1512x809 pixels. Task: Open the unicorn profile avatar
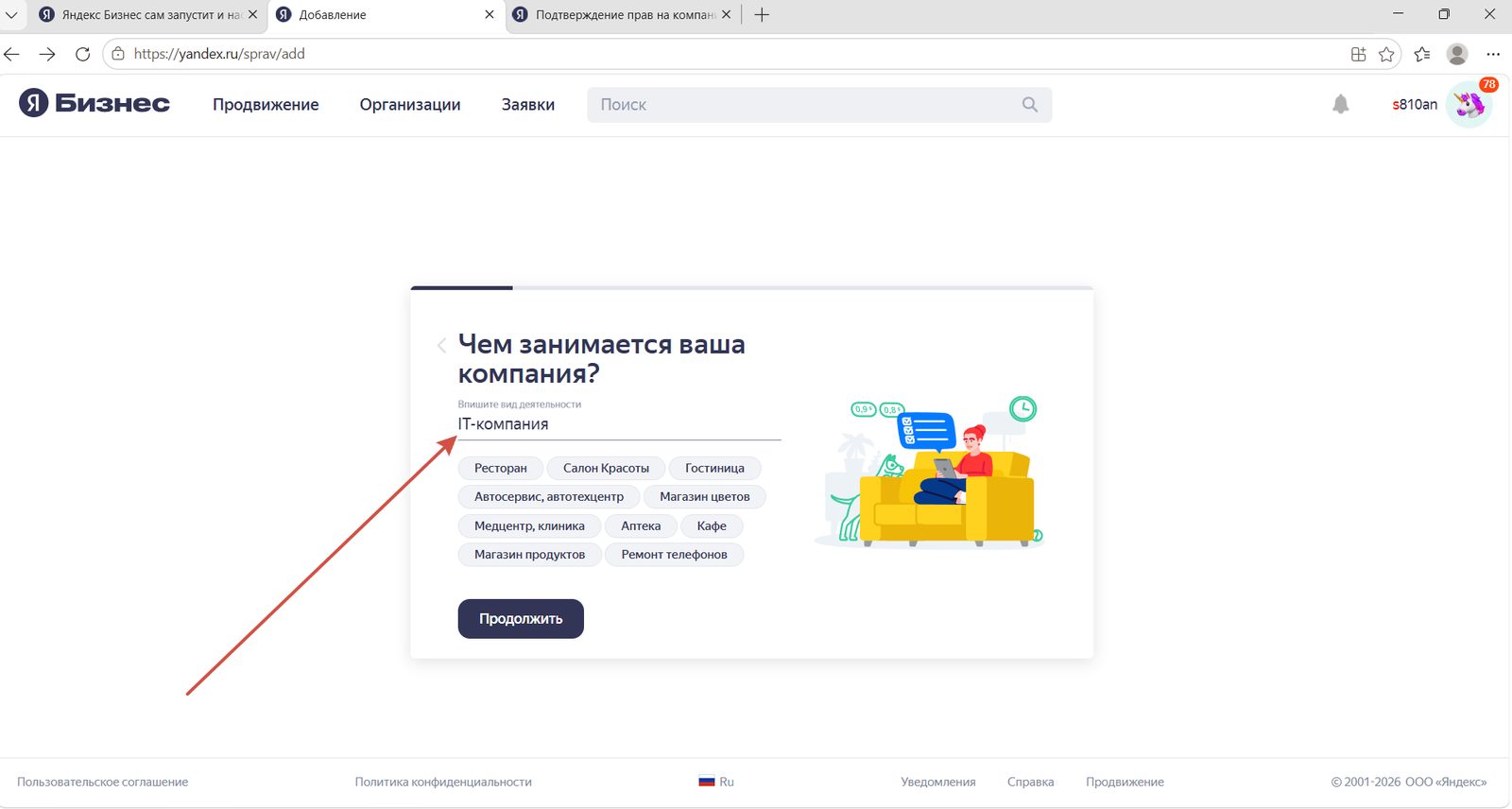[x=1469, y=105]
